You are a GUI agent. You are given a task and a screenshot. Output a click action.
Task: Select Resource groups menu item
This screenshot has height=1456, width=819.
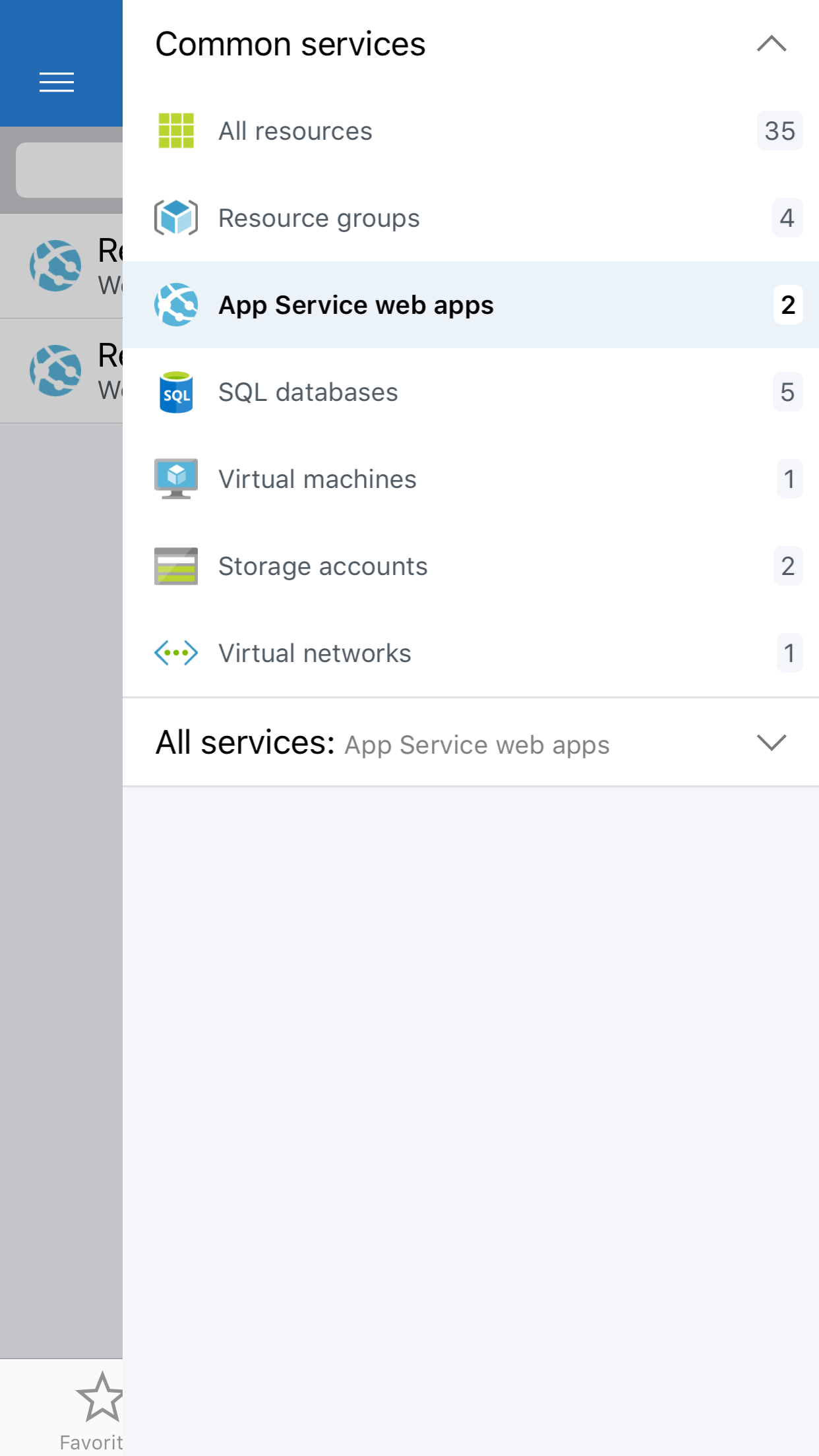(x=471, y=218)
